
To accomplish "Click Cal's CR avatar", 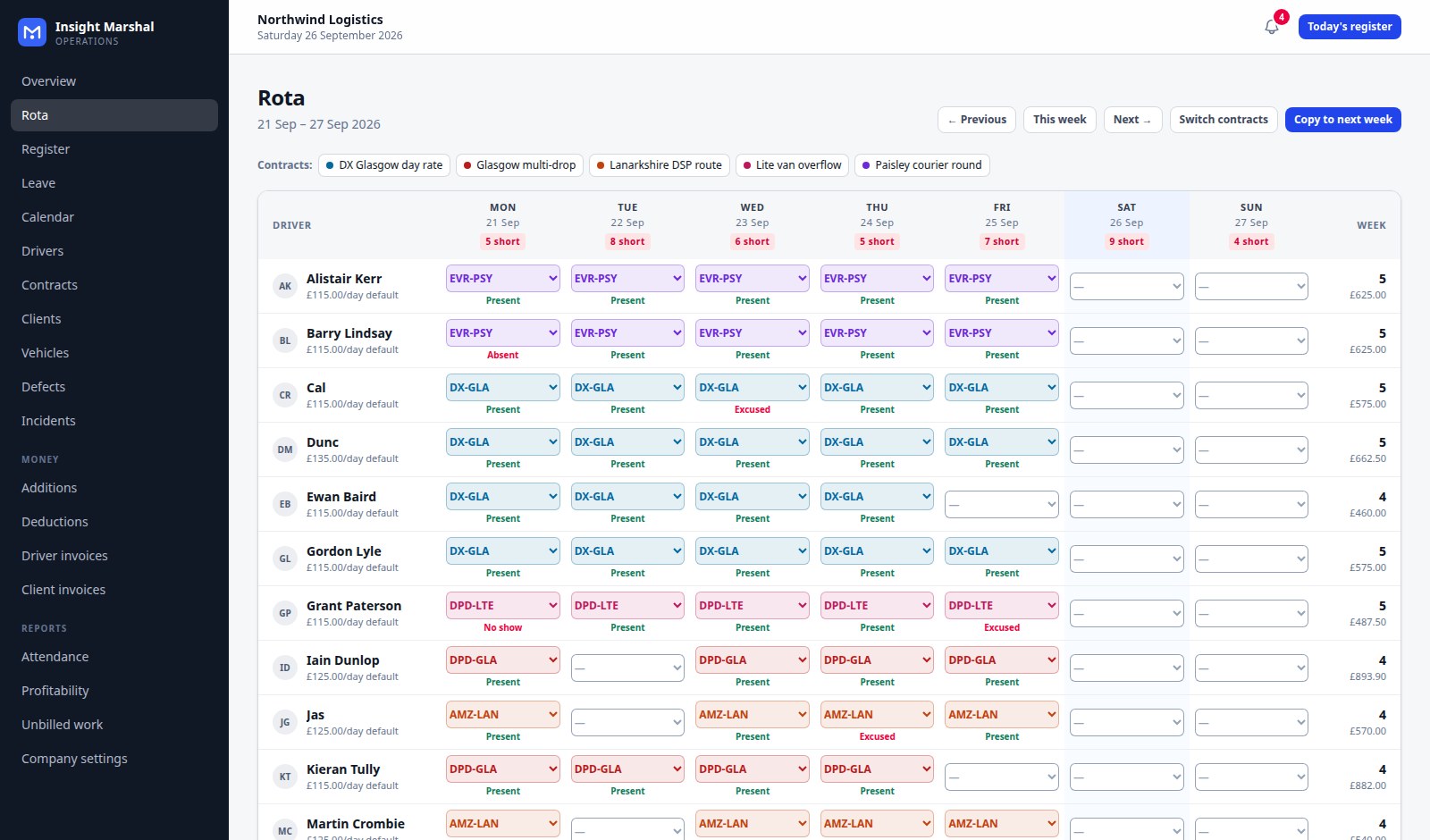I will click(x=285, y=395).
